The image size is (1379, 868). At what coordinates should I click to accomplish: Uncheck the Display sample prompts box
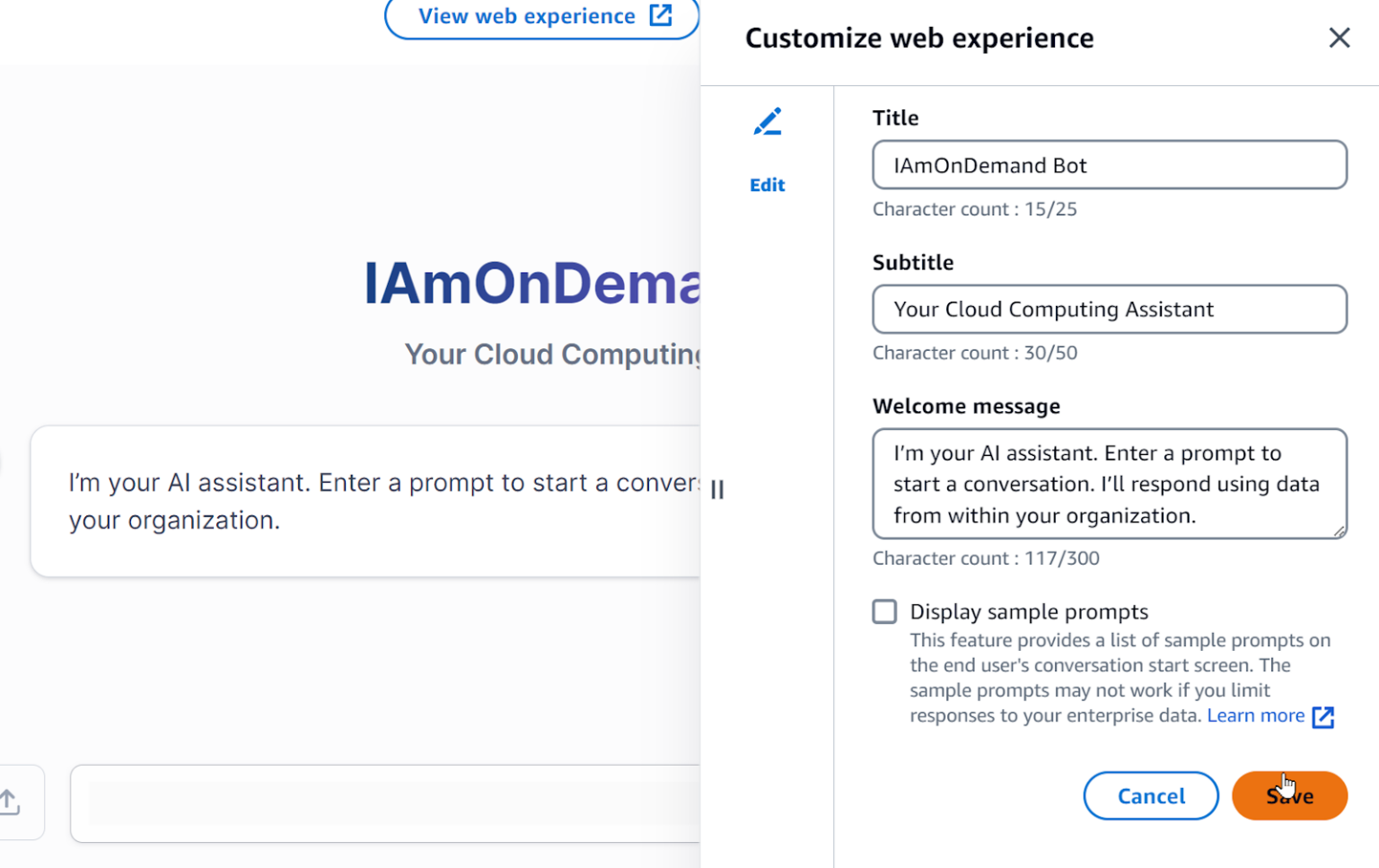pyautogui.click(x=884, y=611)
